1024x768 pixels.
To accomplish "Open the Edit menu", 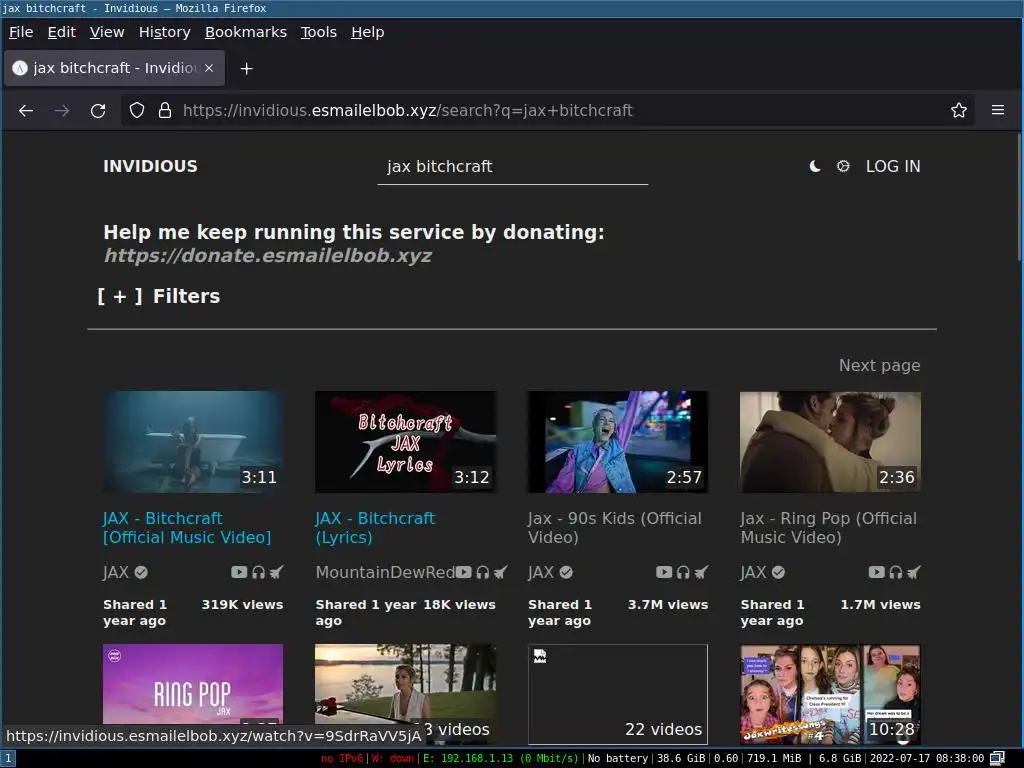I will click(61, 32).
